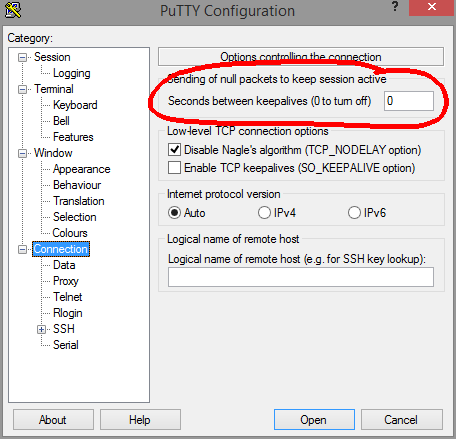Click 'Options controlling the connection' header
Screen dimensions: 456x439
pos(301,57)
